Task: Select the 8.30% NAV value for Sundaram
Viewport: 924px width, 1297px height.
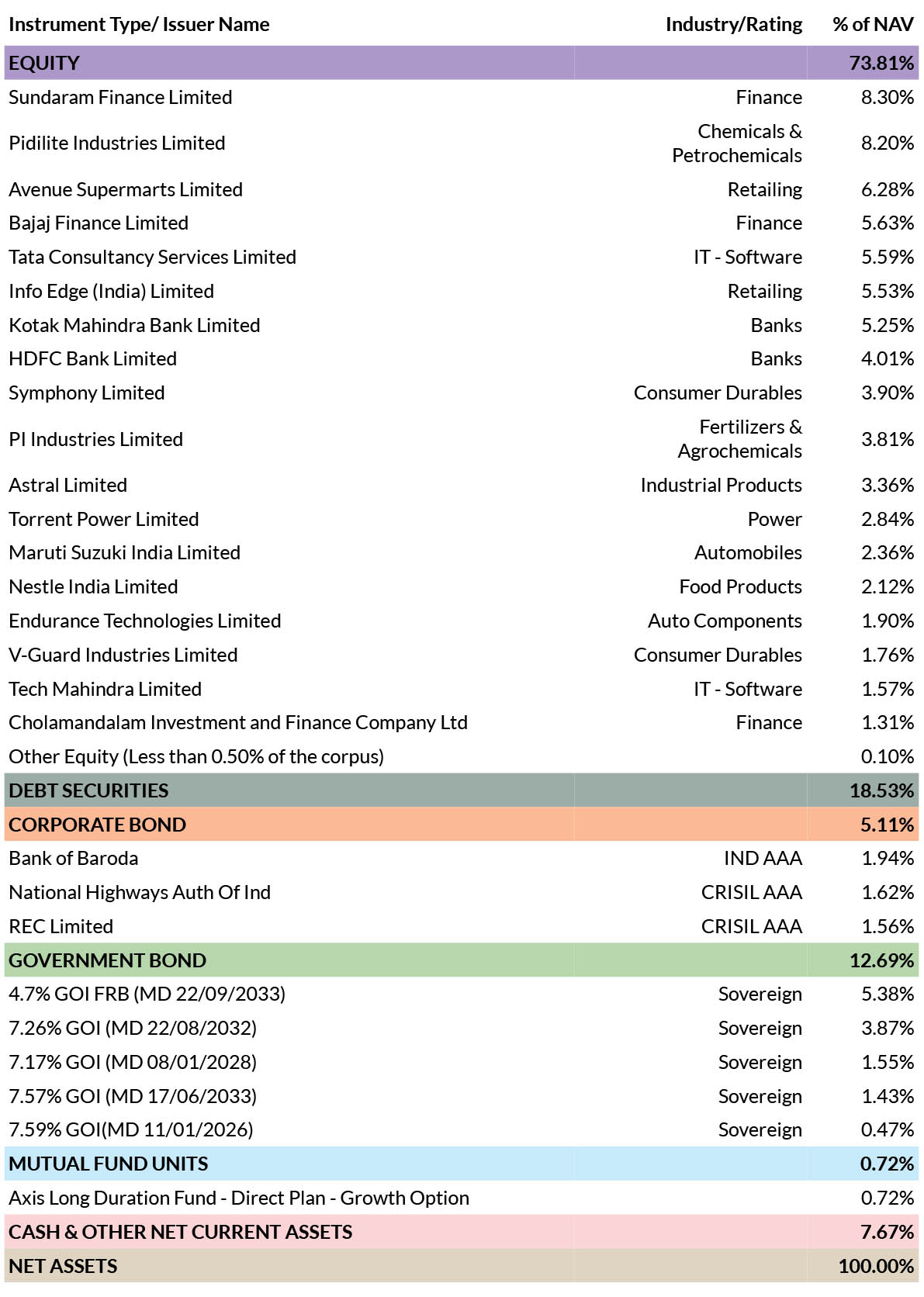Action: pos(888,97)
